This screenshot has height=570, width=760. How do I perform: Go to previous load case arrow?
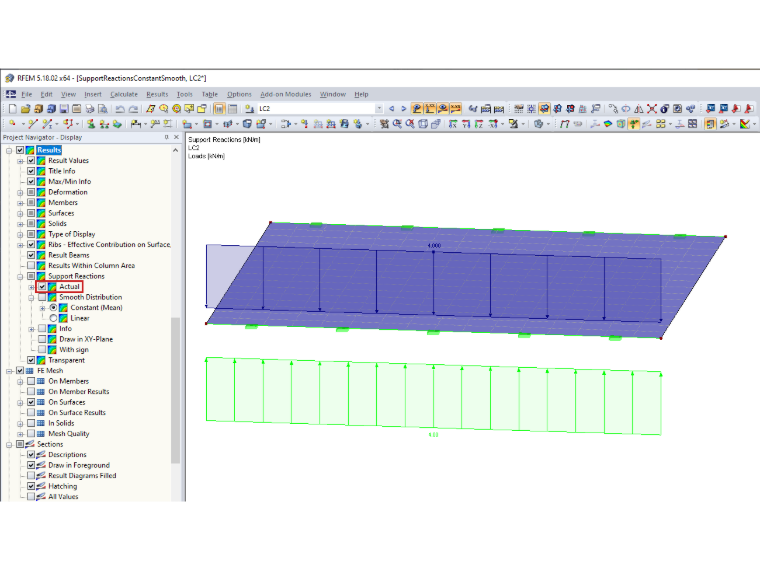(x=392, y=109)
